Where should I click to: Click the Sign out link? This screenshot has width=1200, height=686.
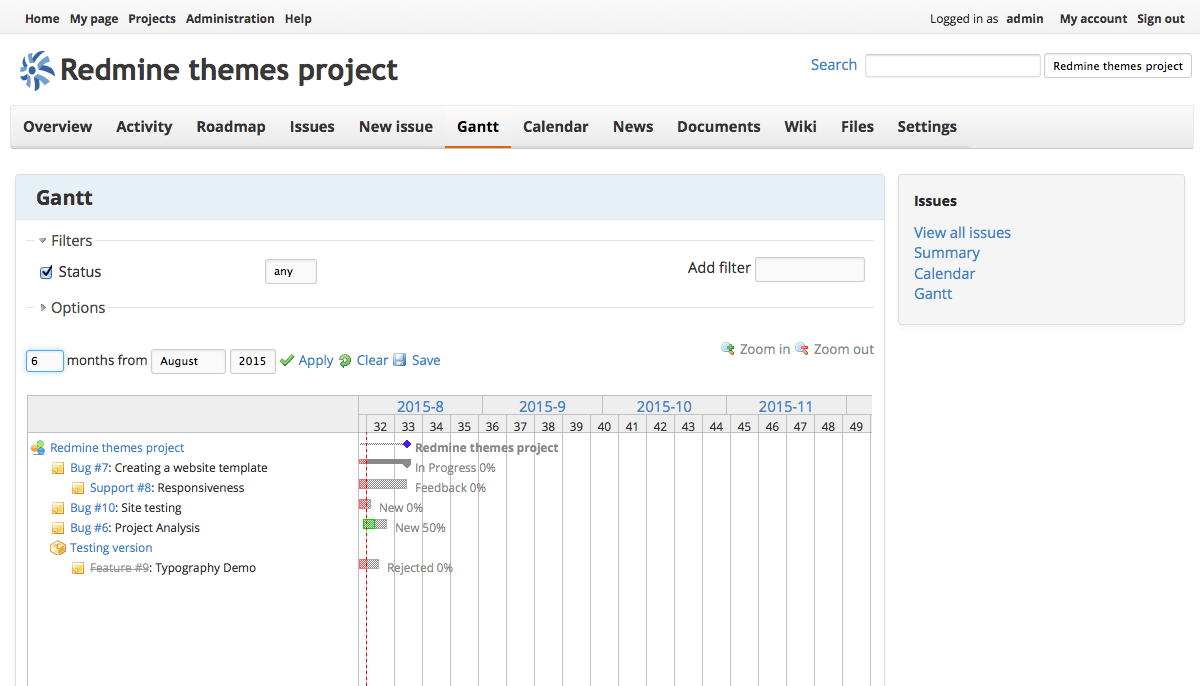point(1161,19)
